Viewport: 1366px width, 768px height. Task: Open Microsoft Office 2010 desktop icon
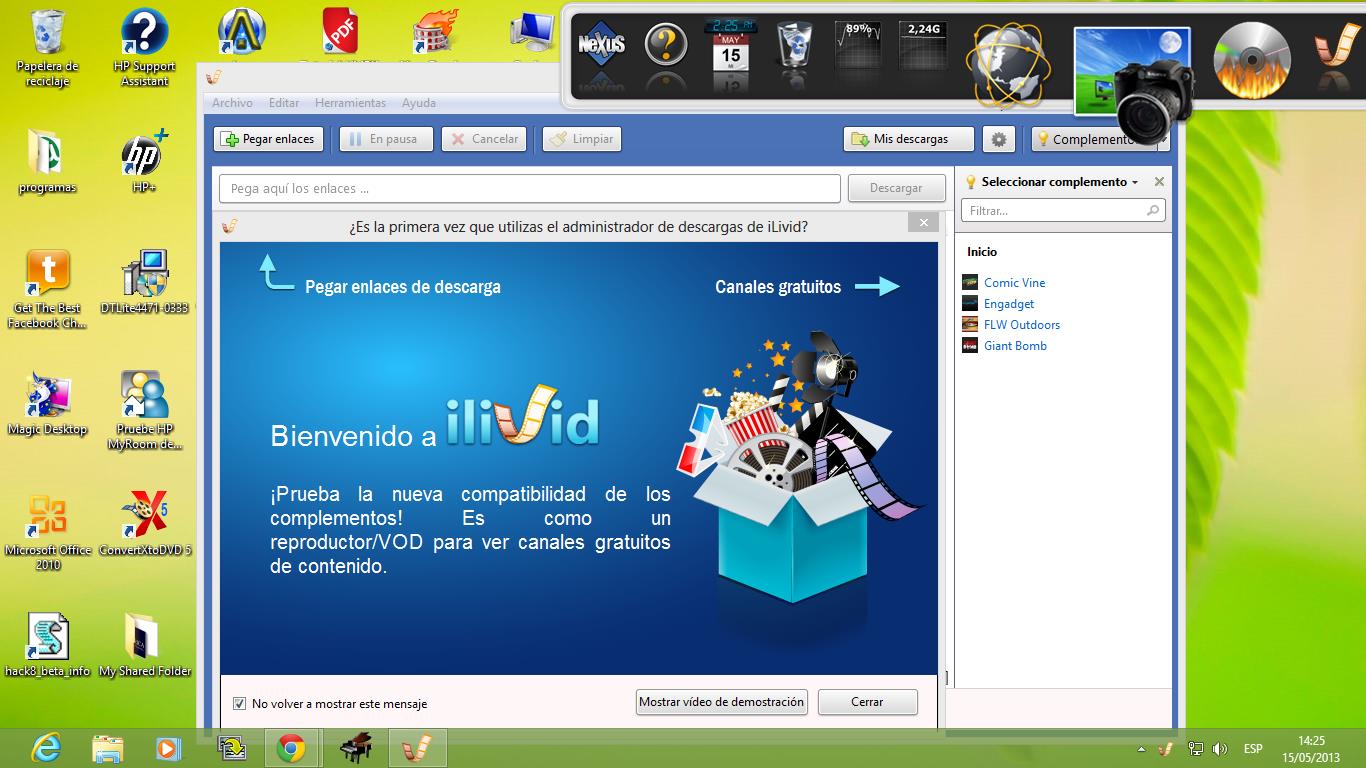click(x=47, y=532)
